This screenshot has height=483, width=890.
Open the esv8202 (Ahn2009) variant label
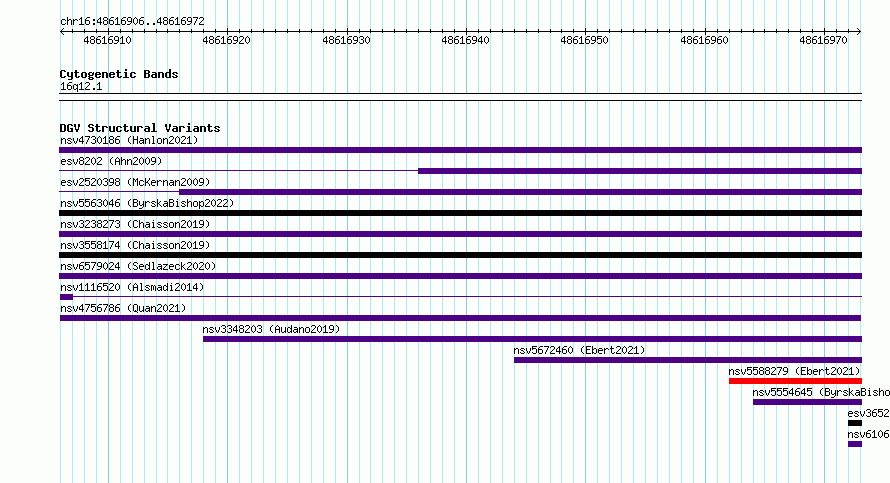pos(111,161)
